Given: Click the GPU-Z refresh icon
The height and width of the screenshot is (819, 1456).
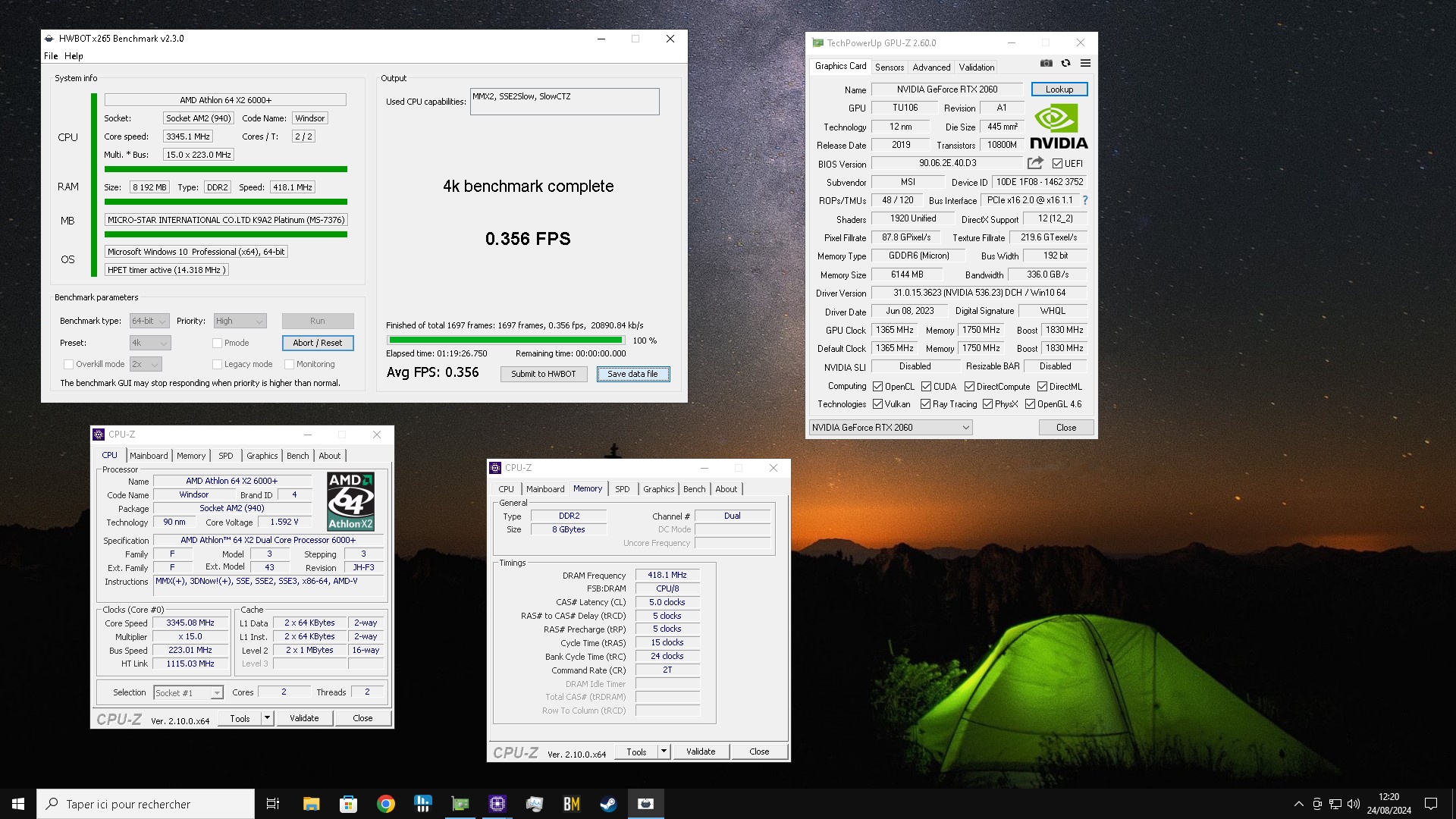Looking at the screenshot, I should [1065, 64].
